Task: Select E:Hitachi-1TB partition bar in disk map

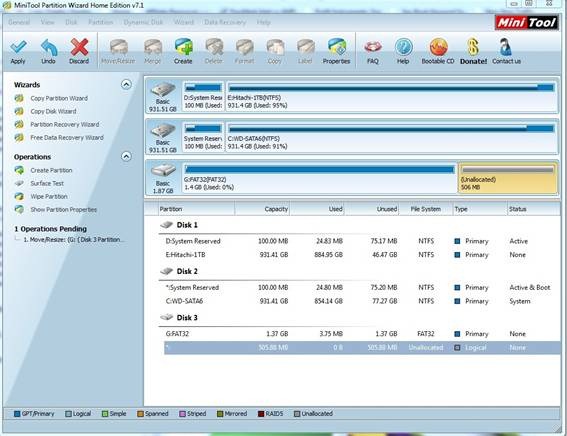Action: click(391, 96)
